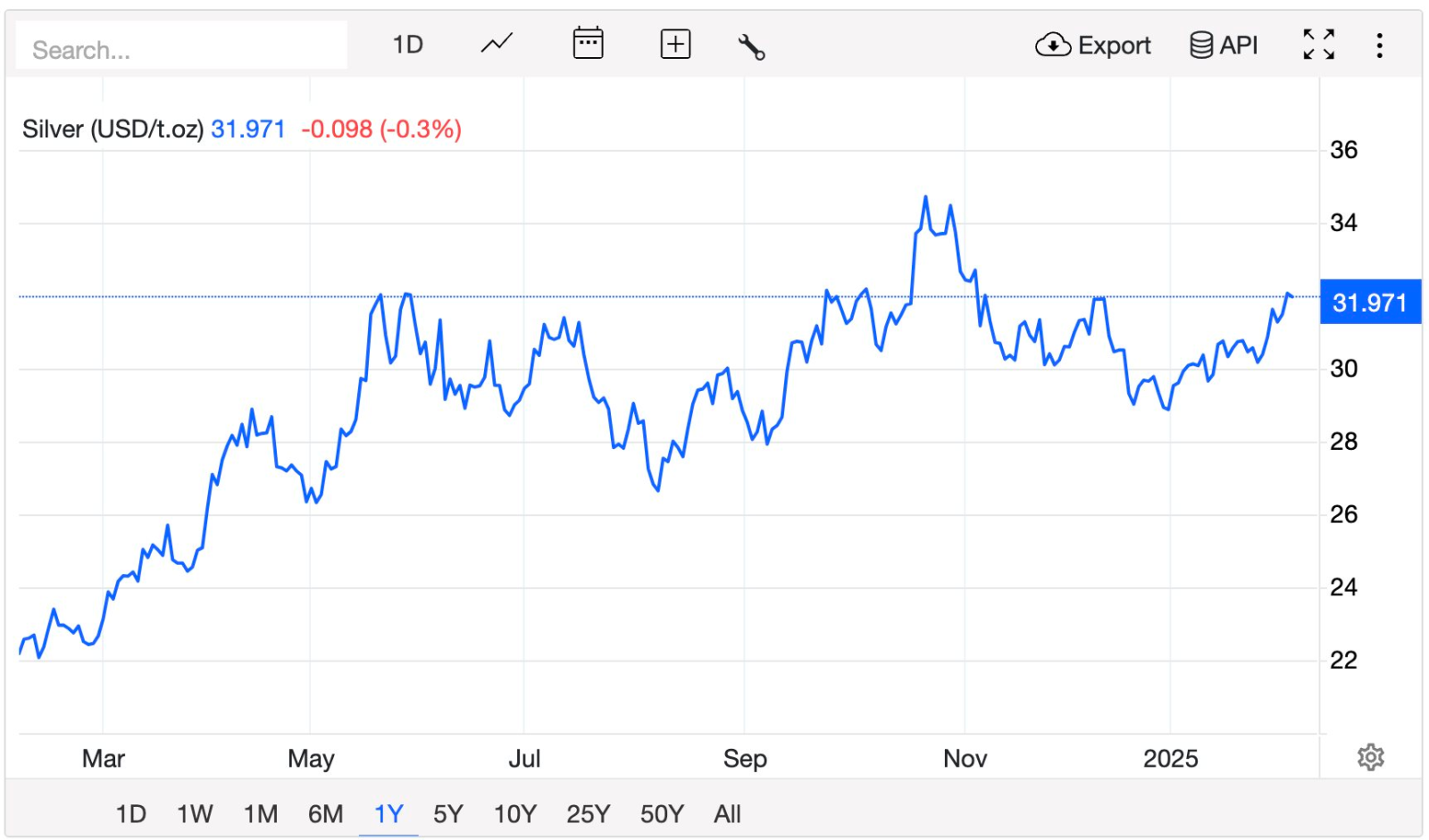Click the plus icon to add comparison

click(x=675, y=44)
